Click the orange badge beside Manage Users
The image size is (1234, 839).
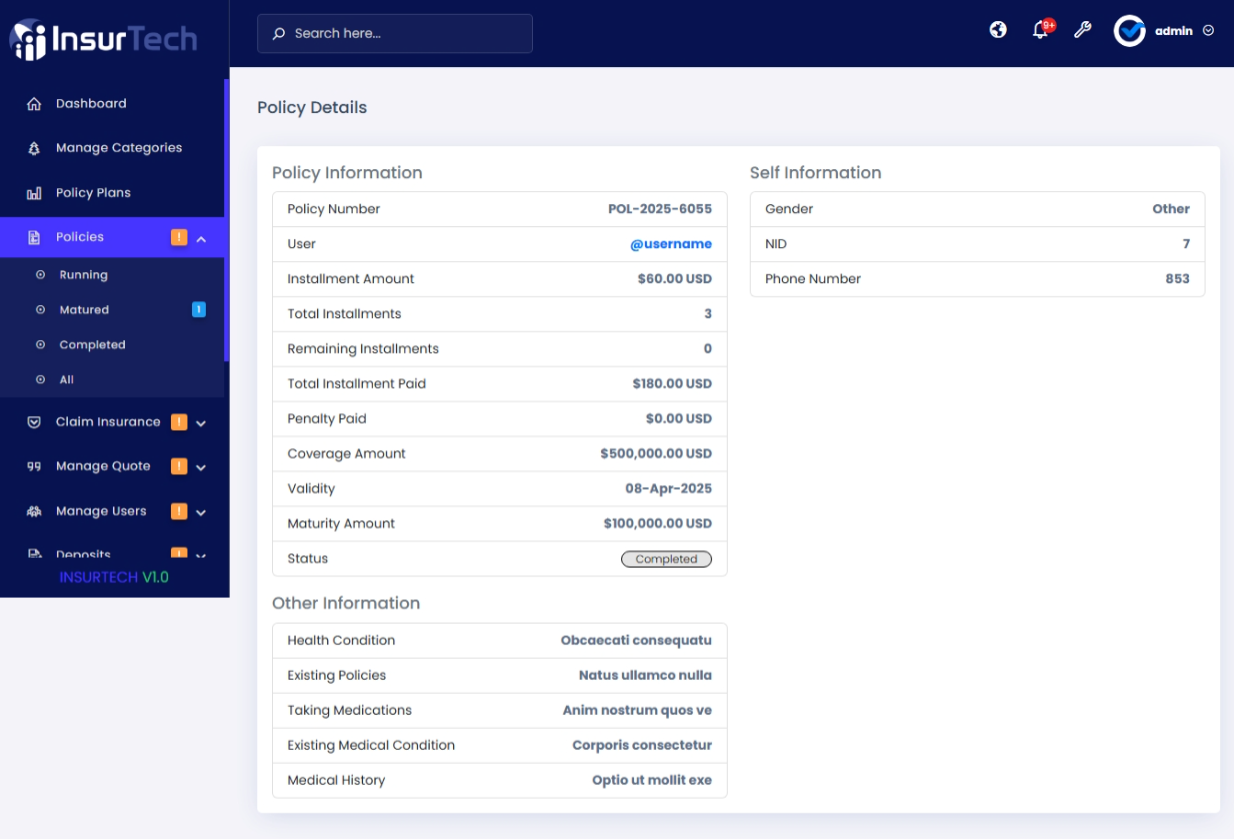coord(179,511)
